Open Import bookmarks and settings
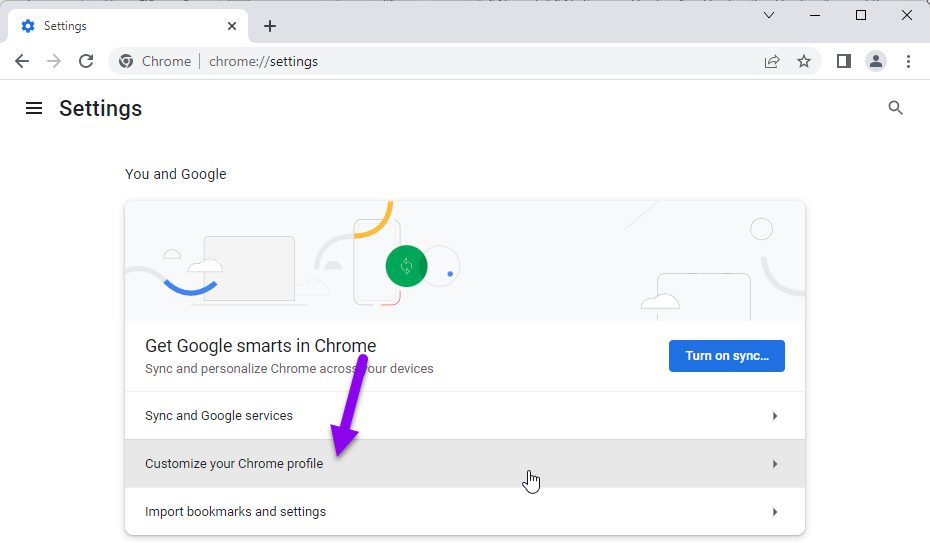930x543 pixels. (x=464, y=512)
